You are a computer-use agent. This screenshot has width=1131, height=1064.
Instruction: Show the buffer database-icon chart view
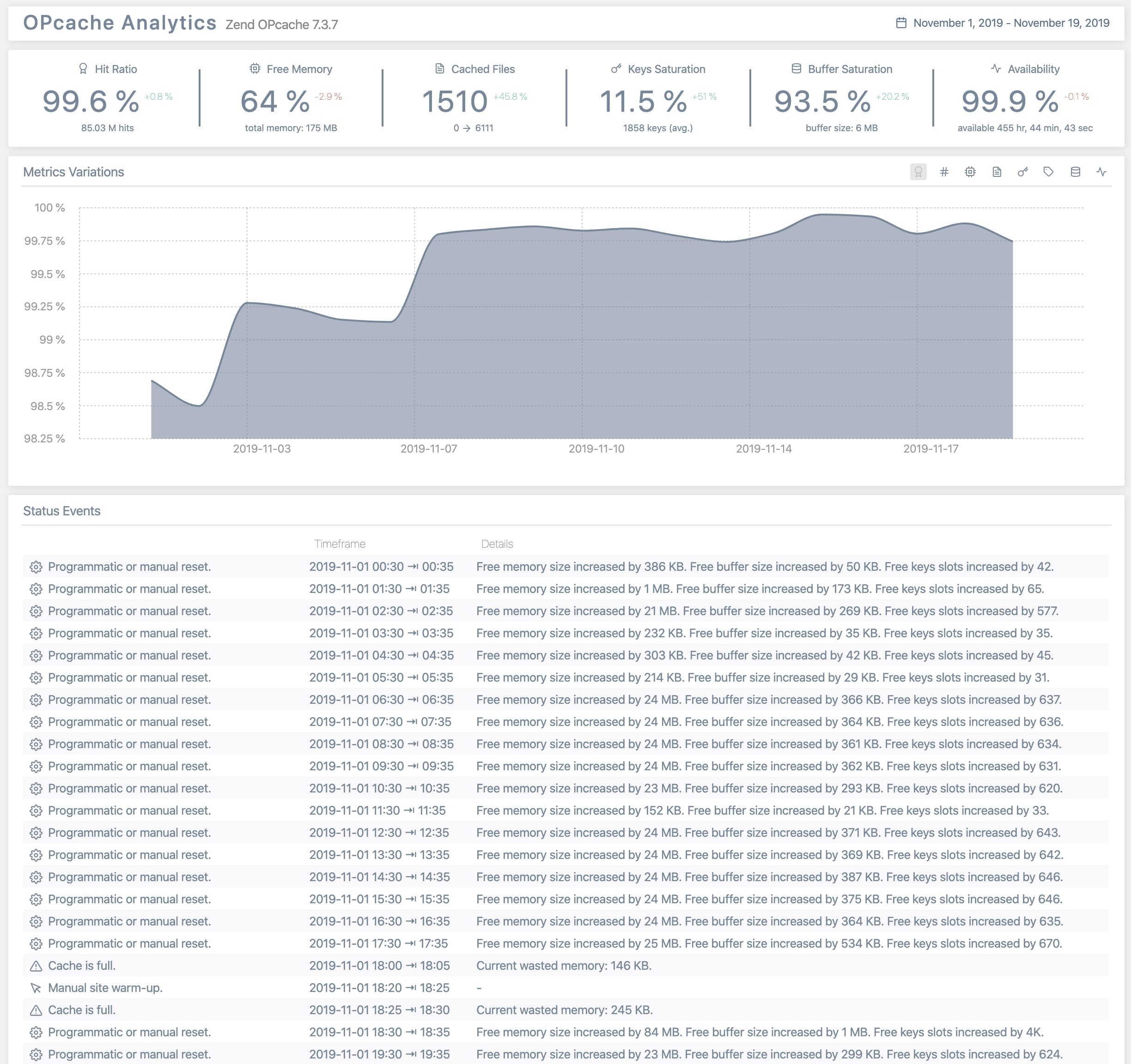(x=1075, y=172)
